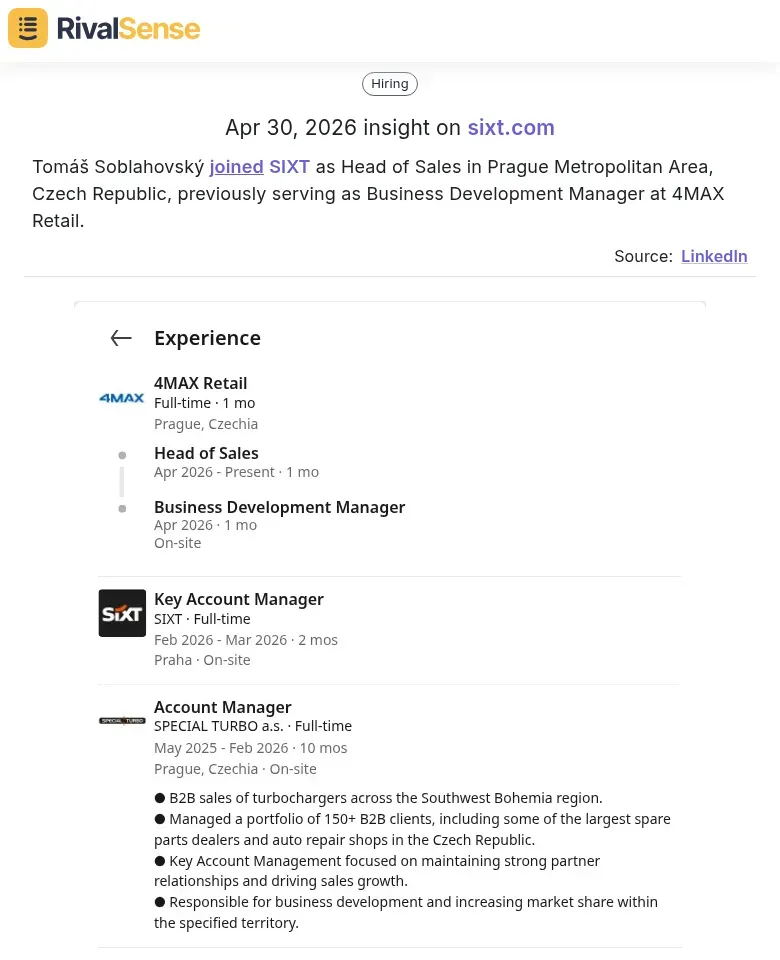Viewport: 780px width, 960px height.
Task: Click the 4MAX Retail company logo
Action: click(121, 398)
